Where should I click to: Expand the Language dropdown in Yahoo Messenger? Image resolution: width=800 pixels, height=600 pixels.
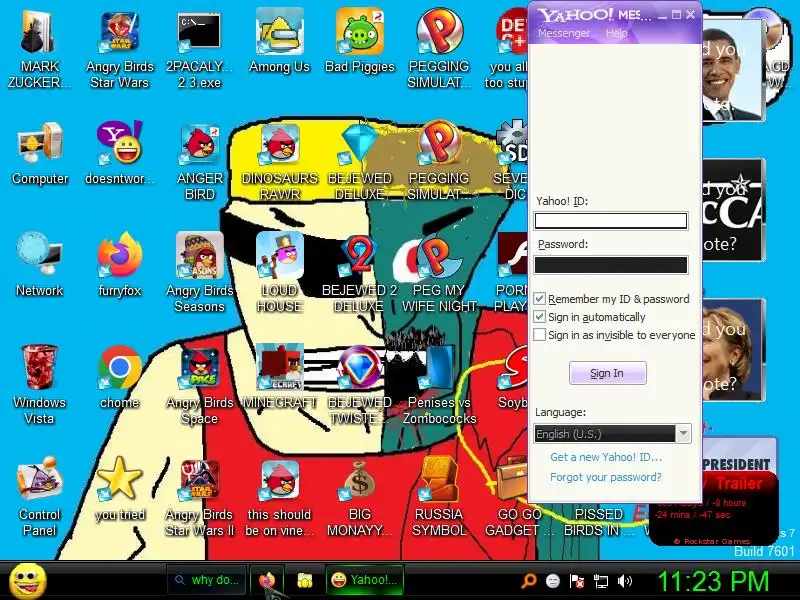tap(683, 434)
